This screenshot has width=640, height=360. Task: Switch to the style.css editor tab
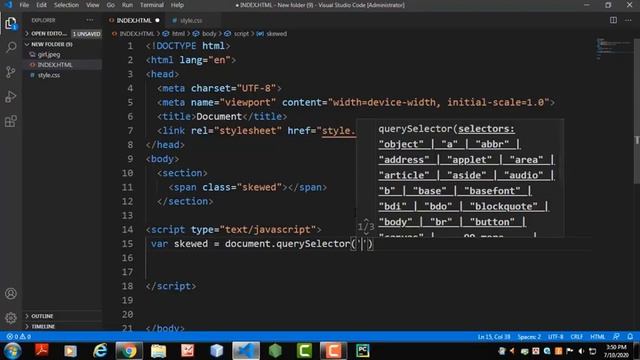click(x=191, y=20)
